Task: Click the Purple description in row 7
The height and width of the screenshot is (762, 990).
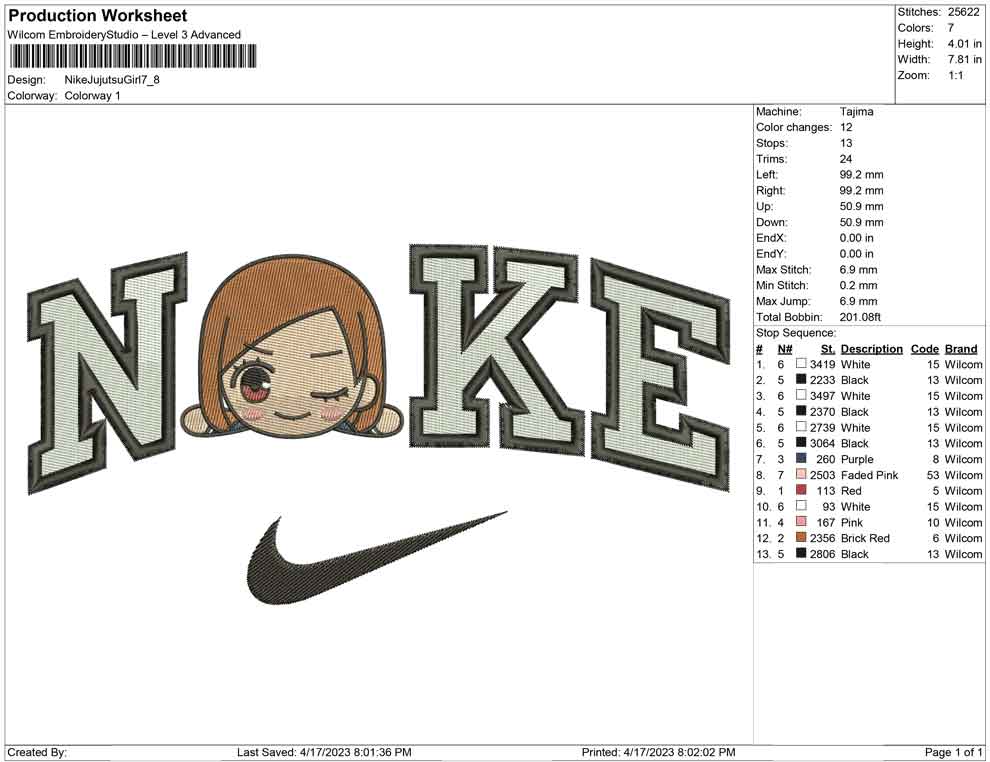Action: coord(857,460)
